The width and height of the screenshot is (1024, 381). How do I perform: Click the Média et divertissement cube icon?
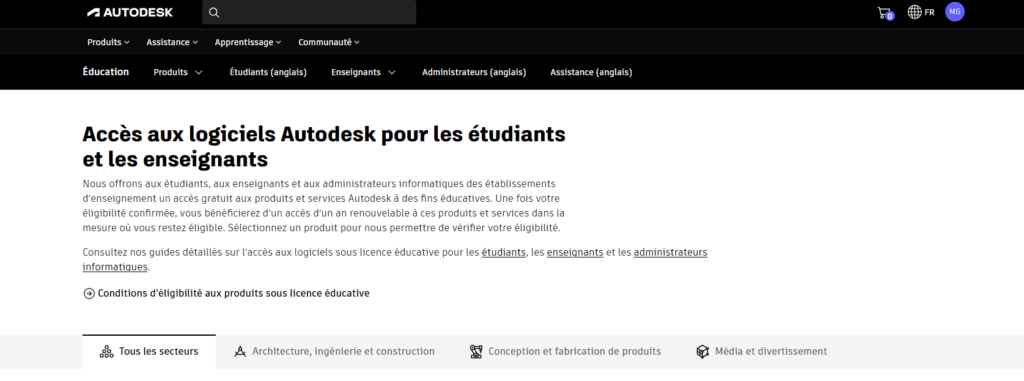click(x=703, y=352)
